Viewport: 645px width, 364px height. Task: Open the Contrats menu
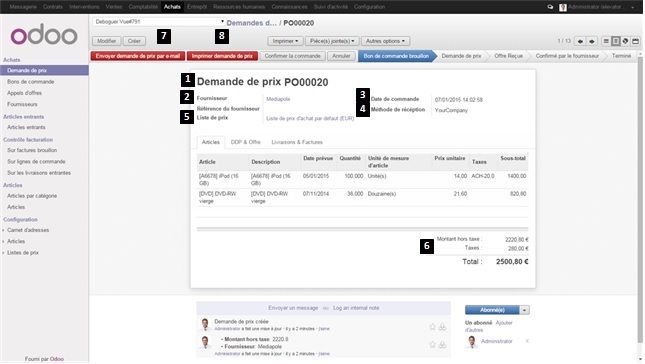tap(53, 7)
